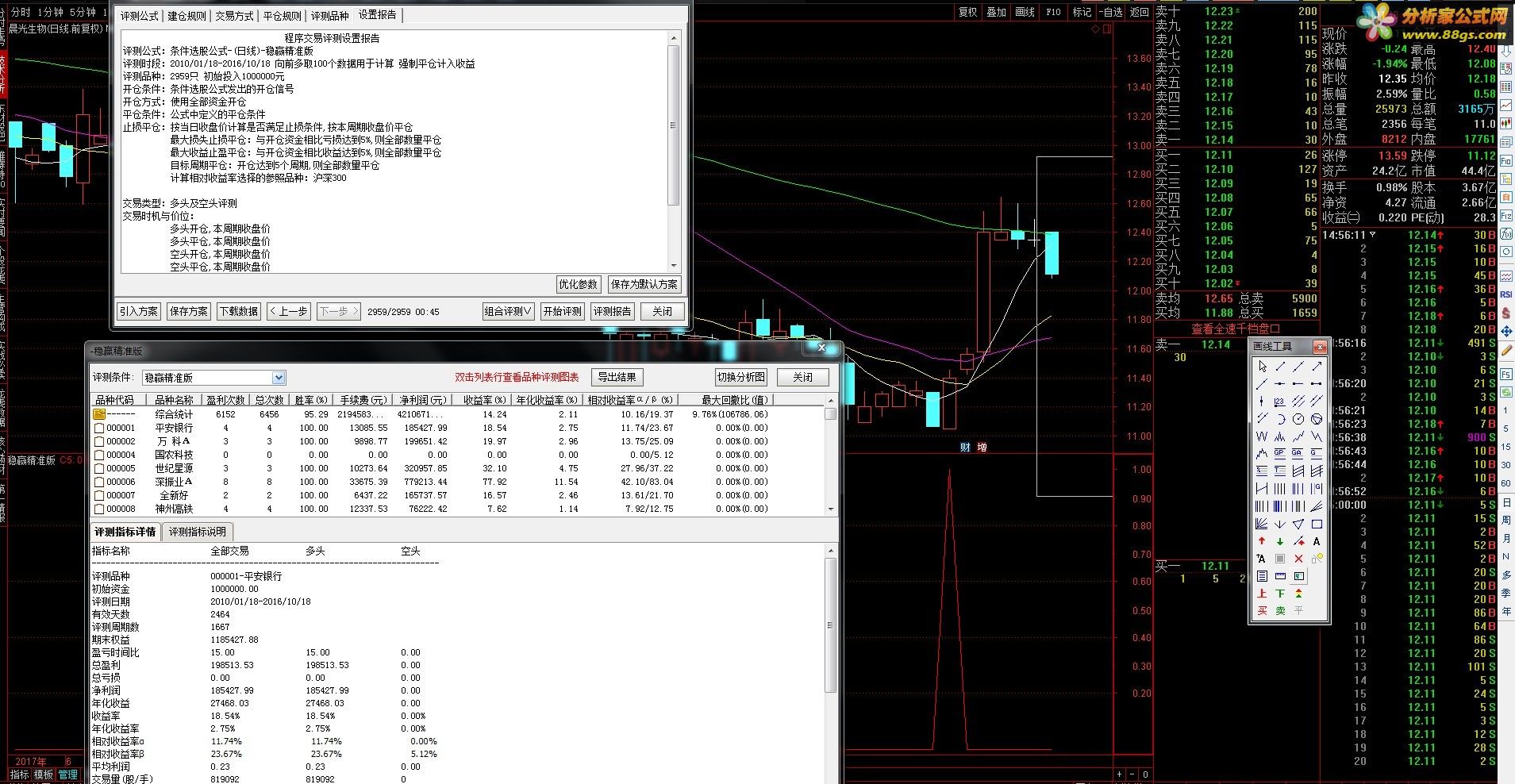The image size is (1515, 784).
Task: Click the RSI icon in right sidebar
Action: [1506, 294]
